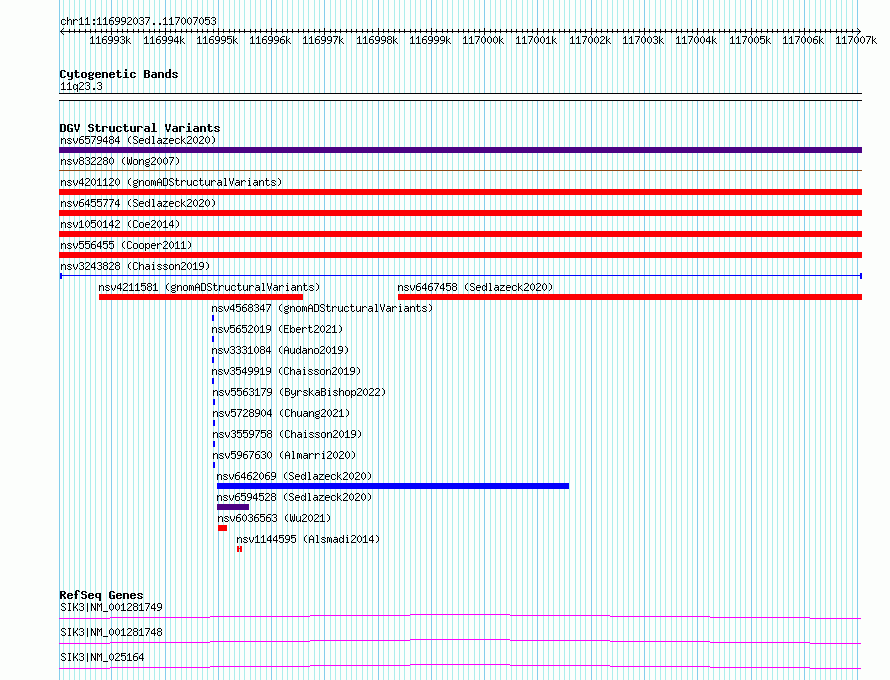Click the red nsv4211581 variant bar
The image size is (890, 680).
click(201, 297)
